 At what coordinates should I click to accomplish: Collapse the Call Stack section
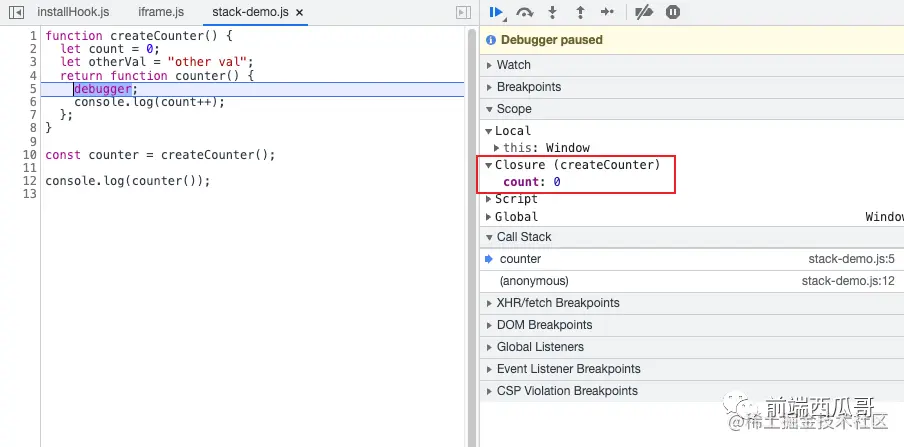[x=691, y=237]
